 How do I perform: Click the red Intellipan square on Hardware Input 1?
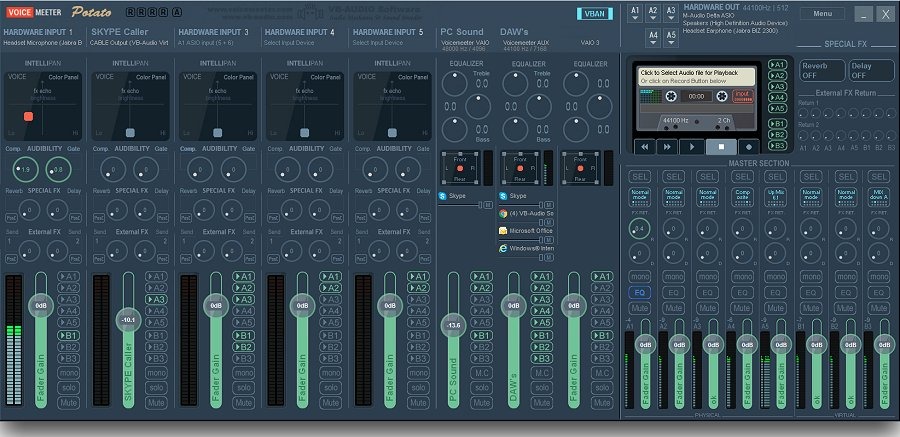point(28,117)
